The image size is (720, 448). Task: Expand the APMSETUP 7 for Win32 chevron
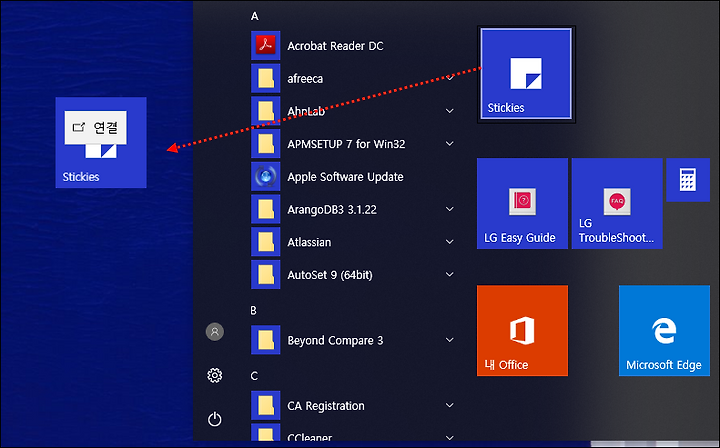pyautogui.click(x=450, y=144)
